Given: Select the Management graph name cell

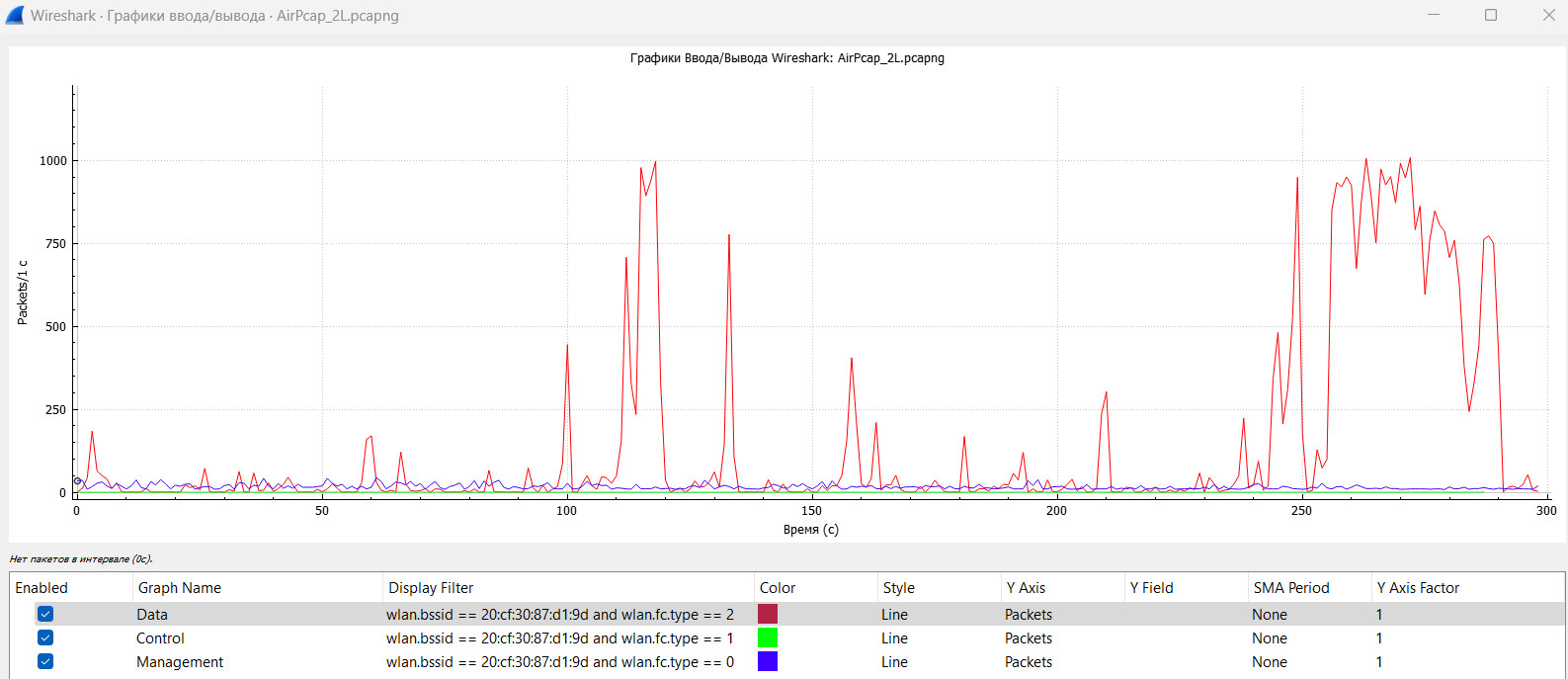Looking at the screenshot, I should (x=180, y=662).
